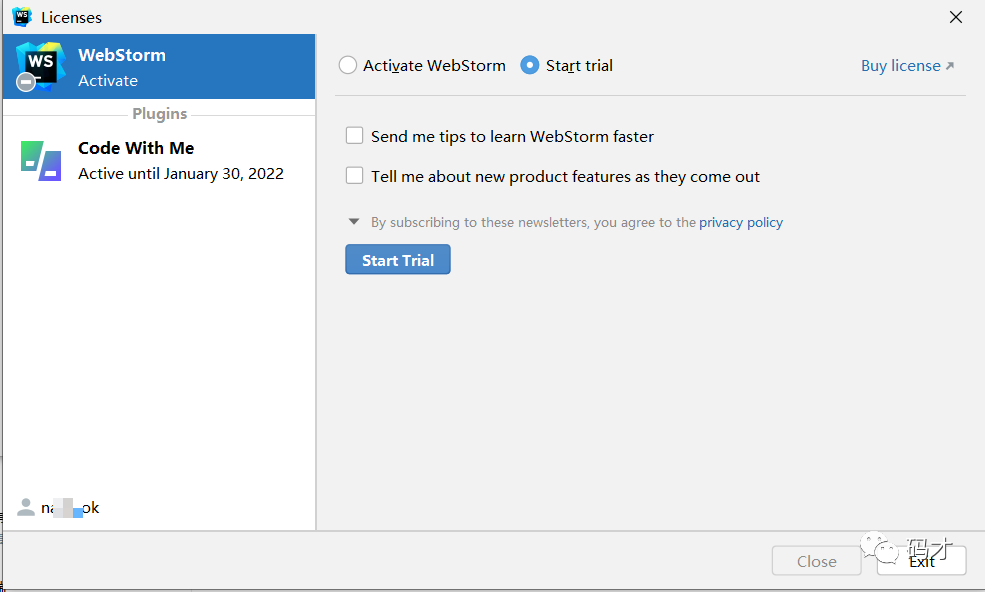
Task: Open the privacy policy link
Action: click(741, 222)
